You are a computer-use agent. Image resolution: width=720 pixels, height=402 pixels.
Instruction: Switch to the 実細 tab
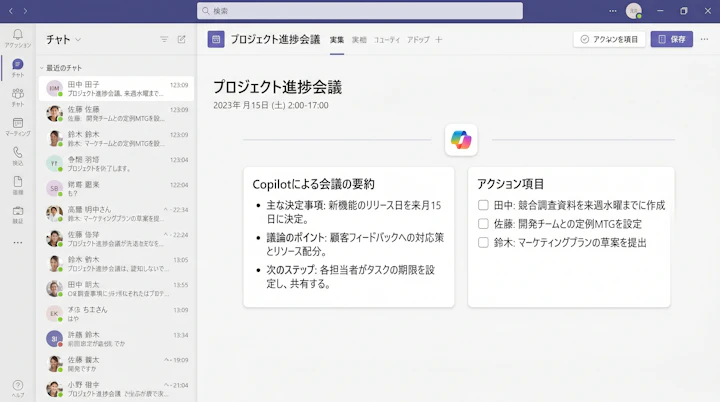(359, 40)
